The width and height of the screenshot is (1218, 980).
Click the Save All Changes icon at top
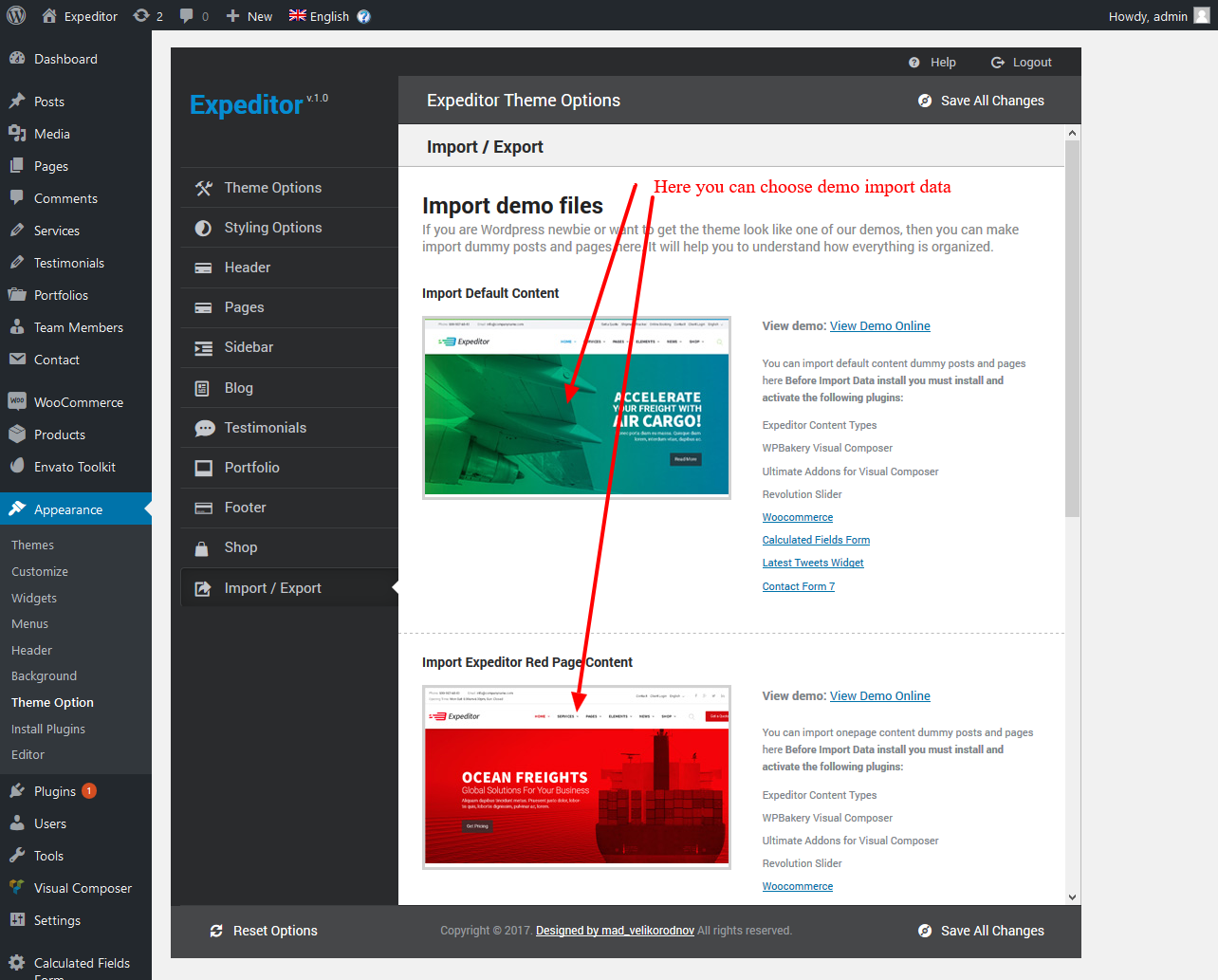click(925, 101)
